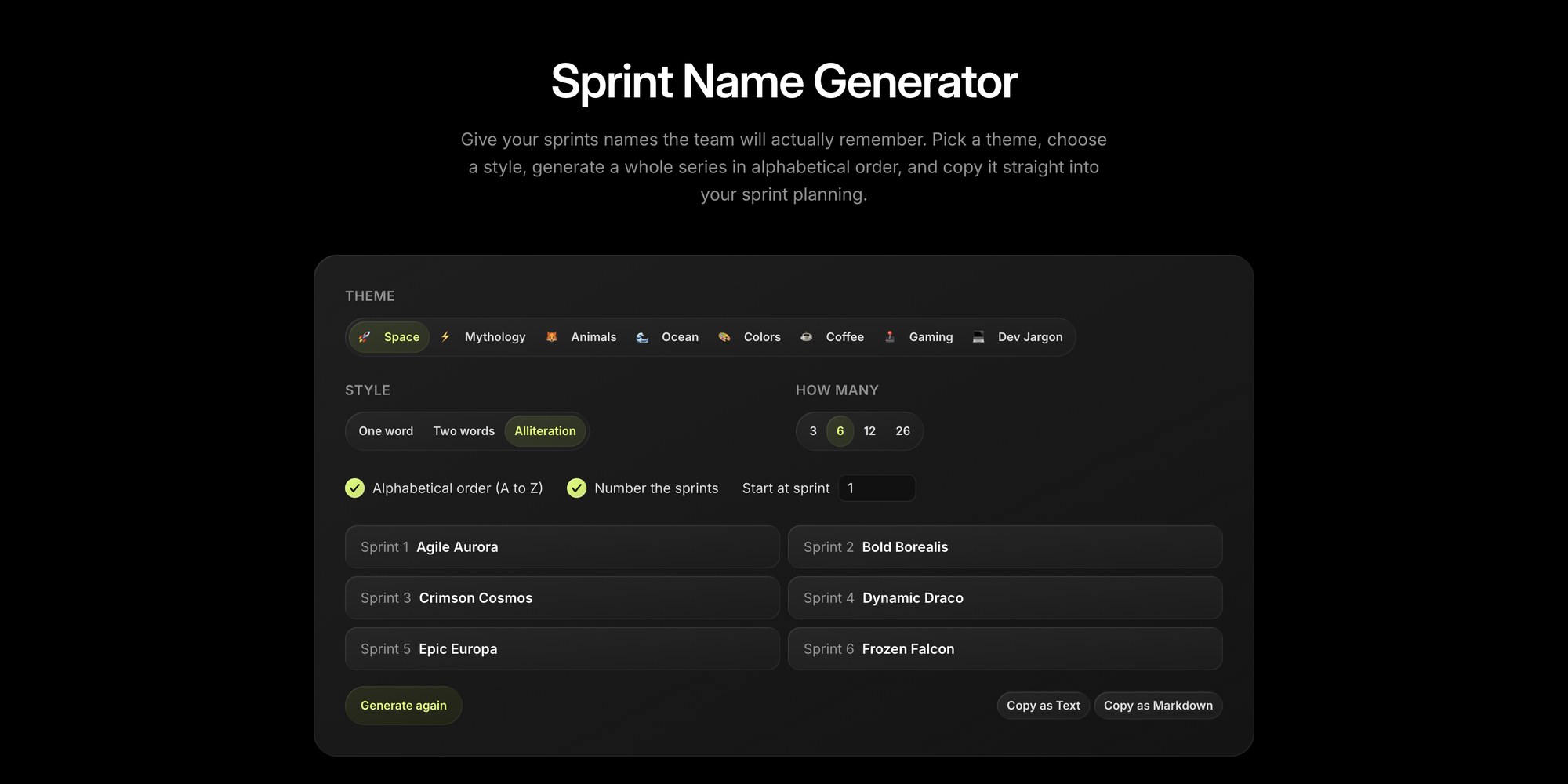Choose 26 sprint names
The image size is (1568, 784).
point(902,431)
